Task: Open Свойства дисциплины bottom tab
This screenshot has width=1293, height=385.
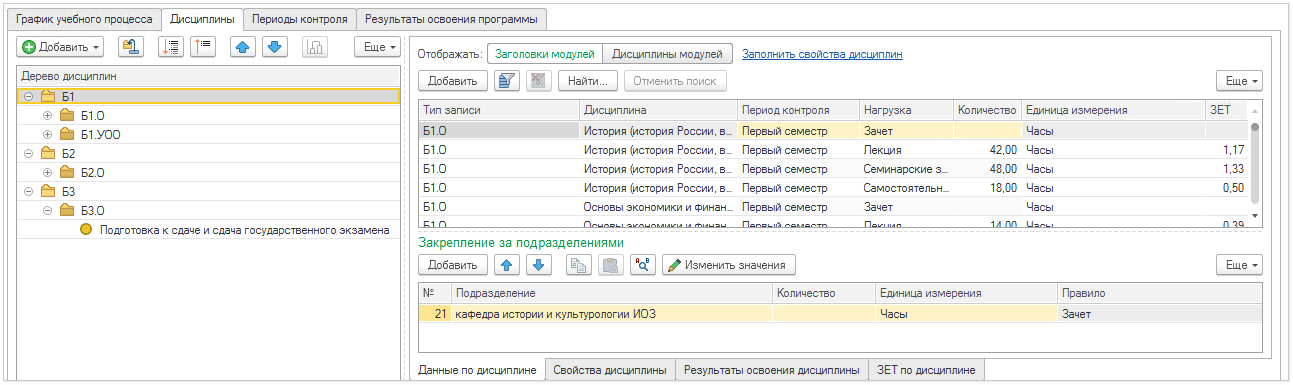Action: (x=610, y=370)
